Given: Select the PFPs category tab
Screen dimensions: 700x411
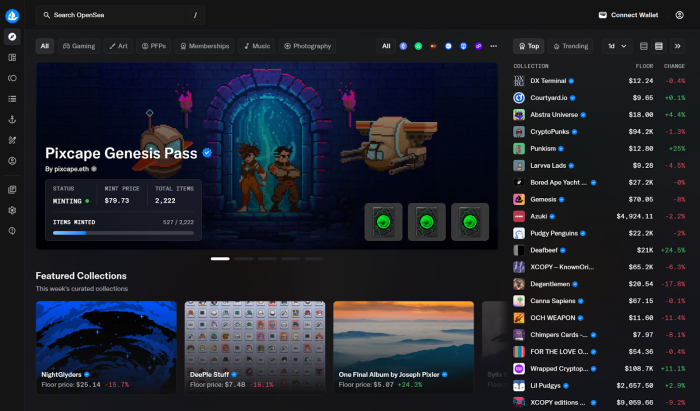Looking at the screenshot, I should [x=154, y=46].
